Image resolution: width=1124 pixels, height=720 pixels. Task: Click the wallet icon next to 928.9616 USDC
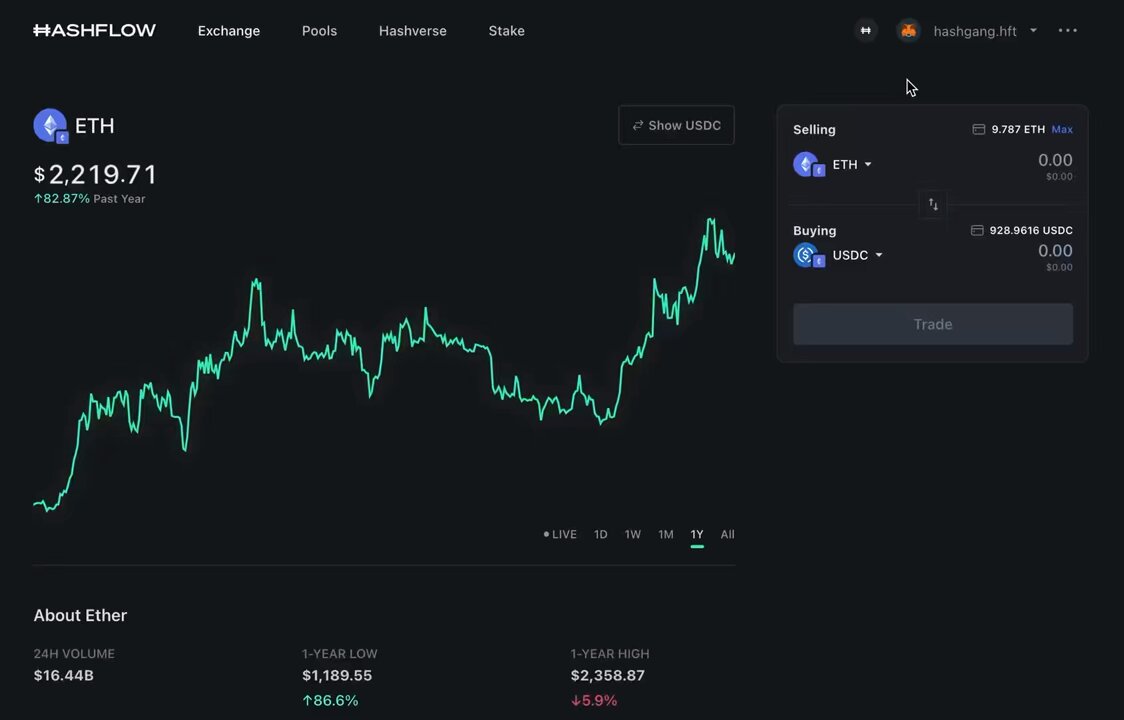click(976, 230)
